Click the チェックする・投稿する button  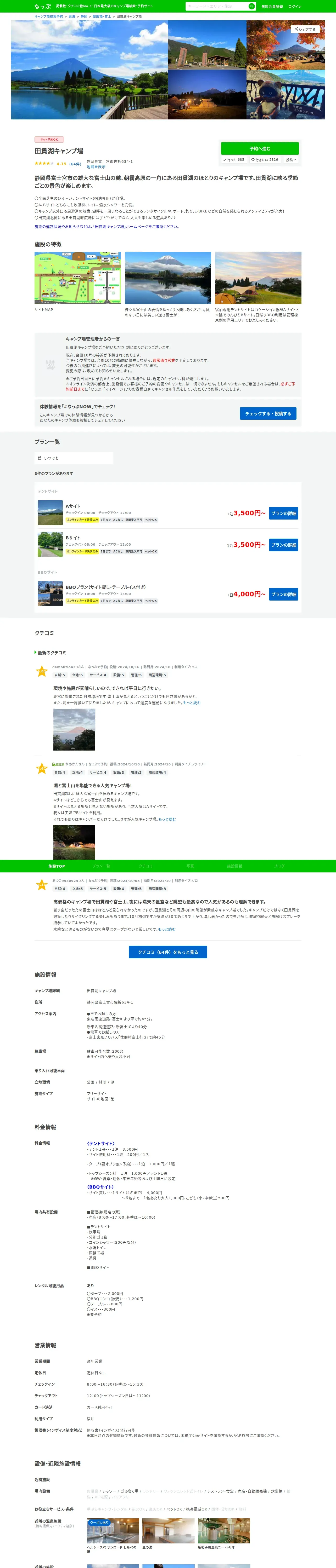(268, 413)
